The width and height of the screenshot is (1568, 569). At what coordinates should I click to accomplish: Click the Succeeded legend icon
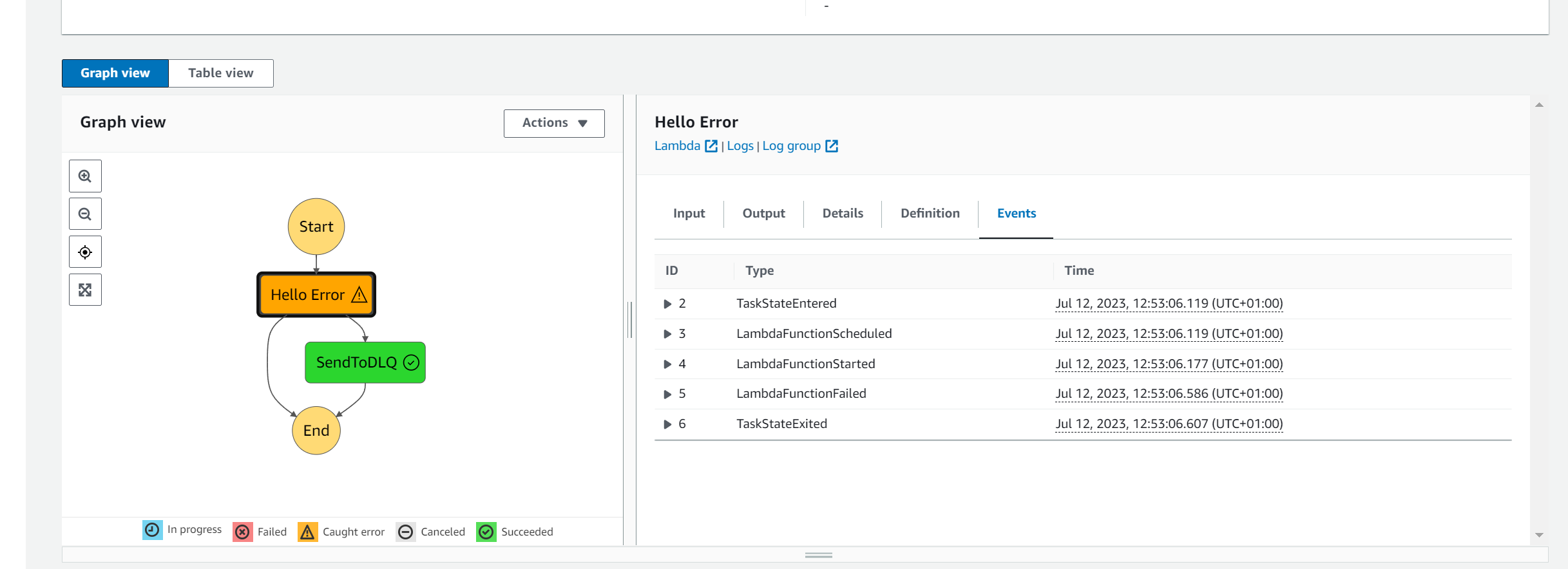(x=486, y=532)
